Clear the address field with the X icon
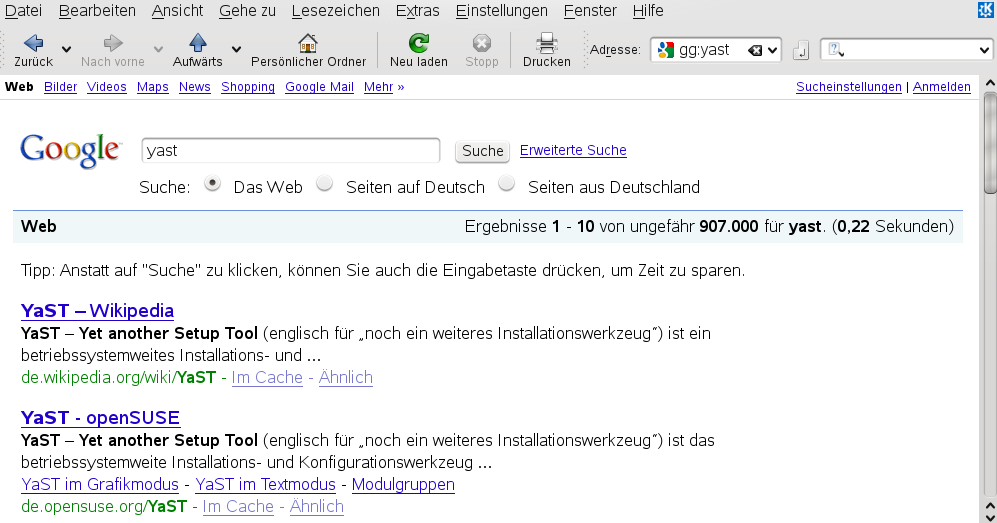This screenshot has height=523, width=997. click(x=755, y=50)
